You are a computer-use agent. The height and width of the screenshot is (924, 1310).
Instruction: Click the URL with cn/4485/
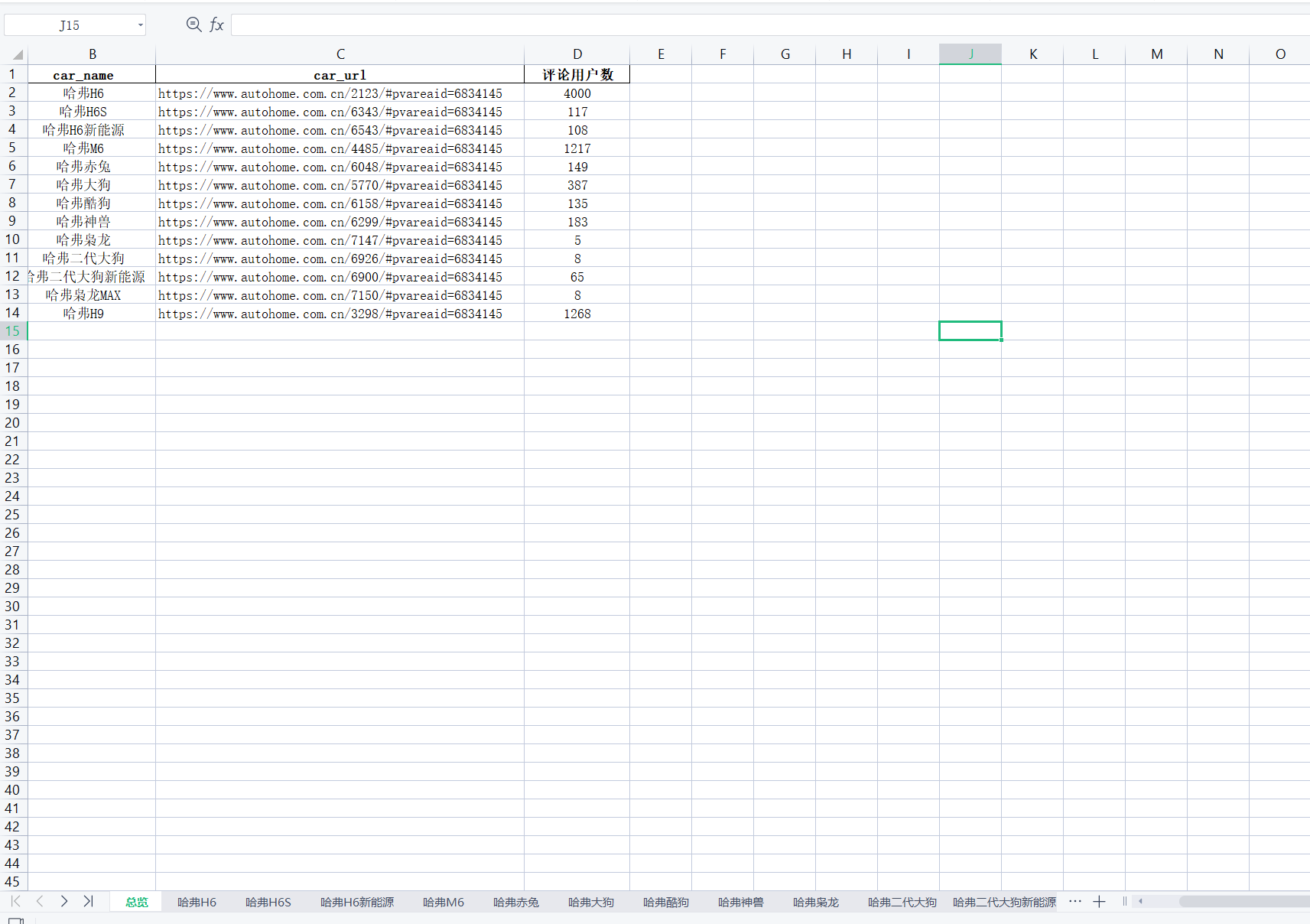[330, 148]
